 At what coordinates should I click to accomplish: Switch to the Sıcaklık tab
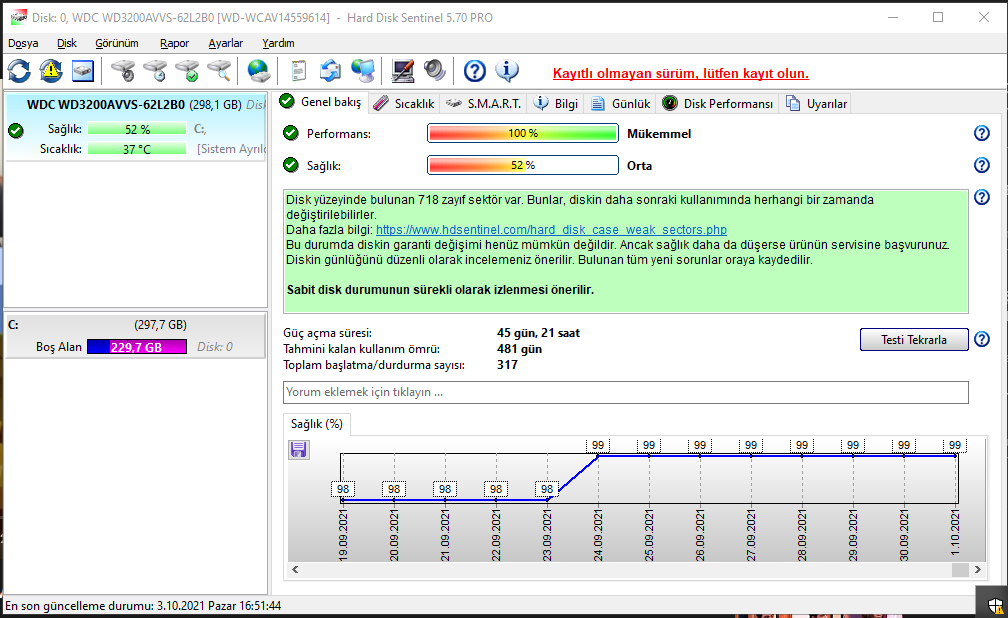coord(404,104)
